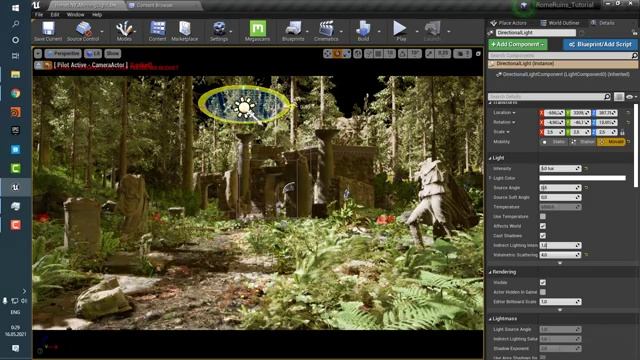
Task: Collapse the Rendering section
Action: point(490,272)
